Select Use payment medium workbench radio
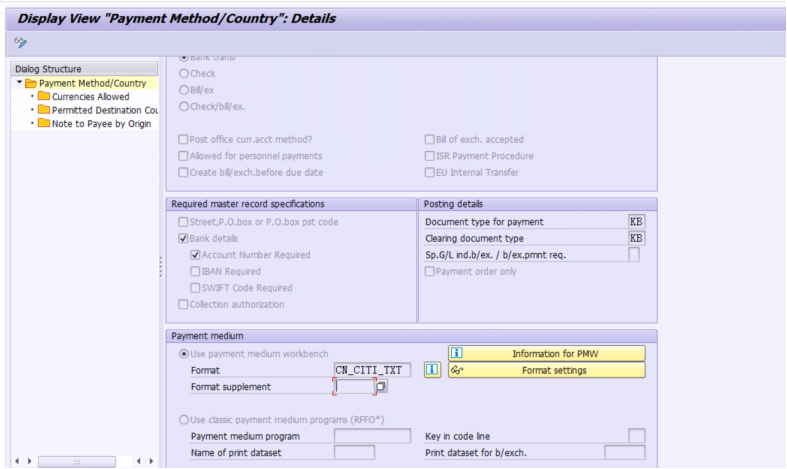 184,354
